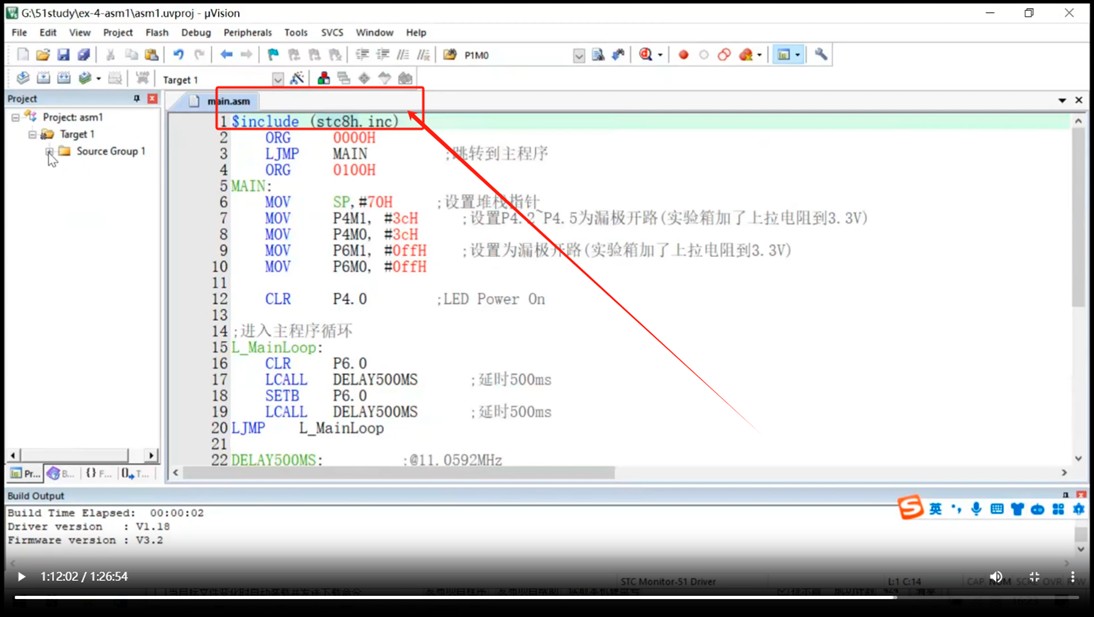Click the Rebuild all target files icon

63,78
